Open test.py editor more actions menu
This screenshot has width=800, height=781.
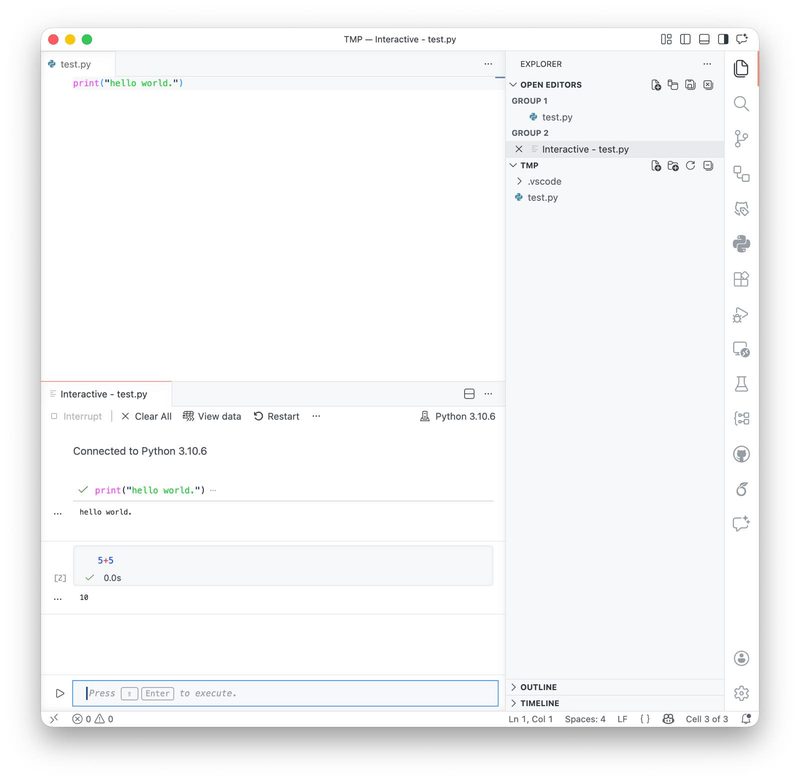(488, 64)
